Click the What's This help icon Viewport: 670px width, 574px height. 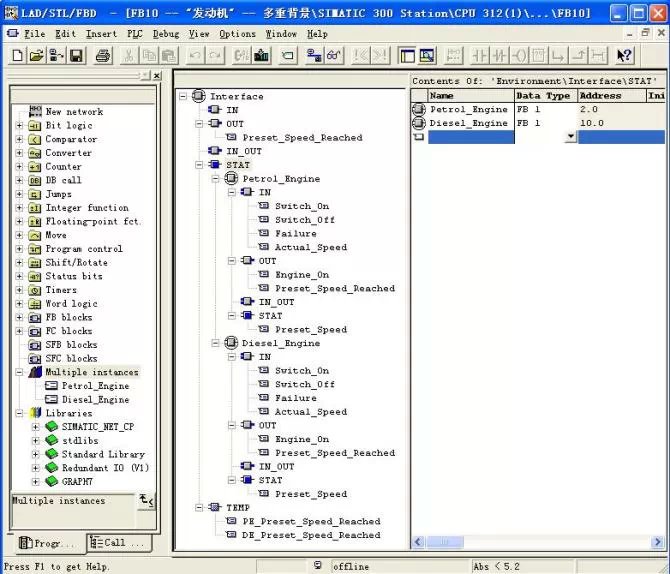click(624, 56)
